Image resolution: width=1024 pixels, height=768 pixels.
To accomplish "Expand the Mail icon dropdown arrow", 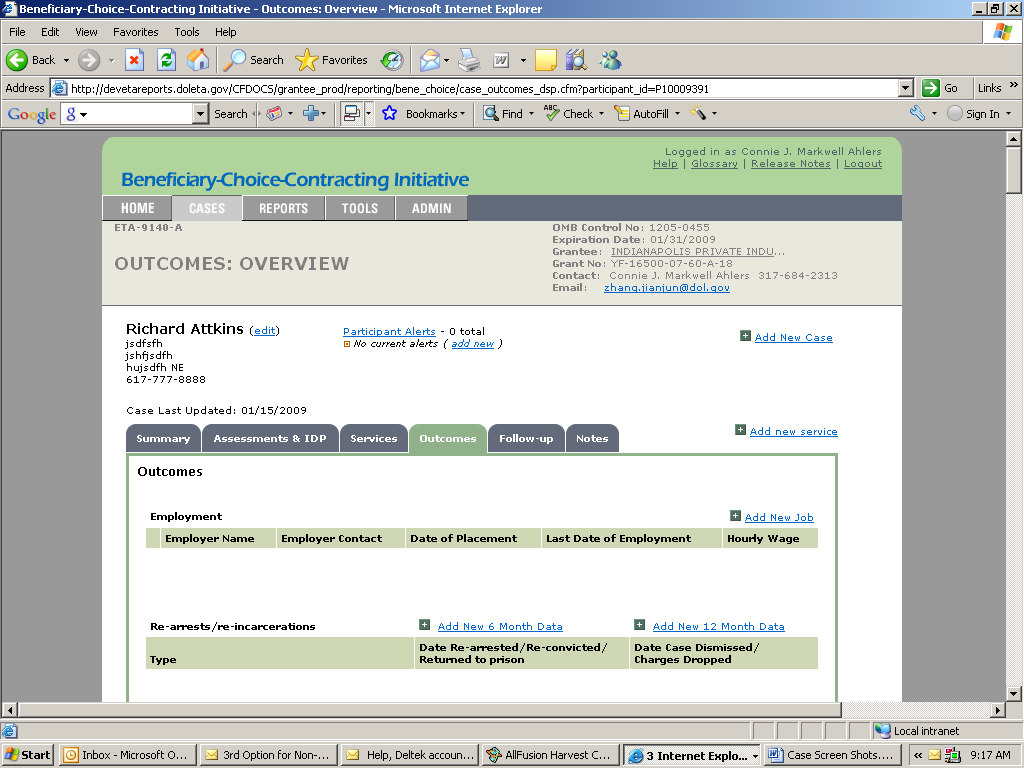I will point(447,60).
